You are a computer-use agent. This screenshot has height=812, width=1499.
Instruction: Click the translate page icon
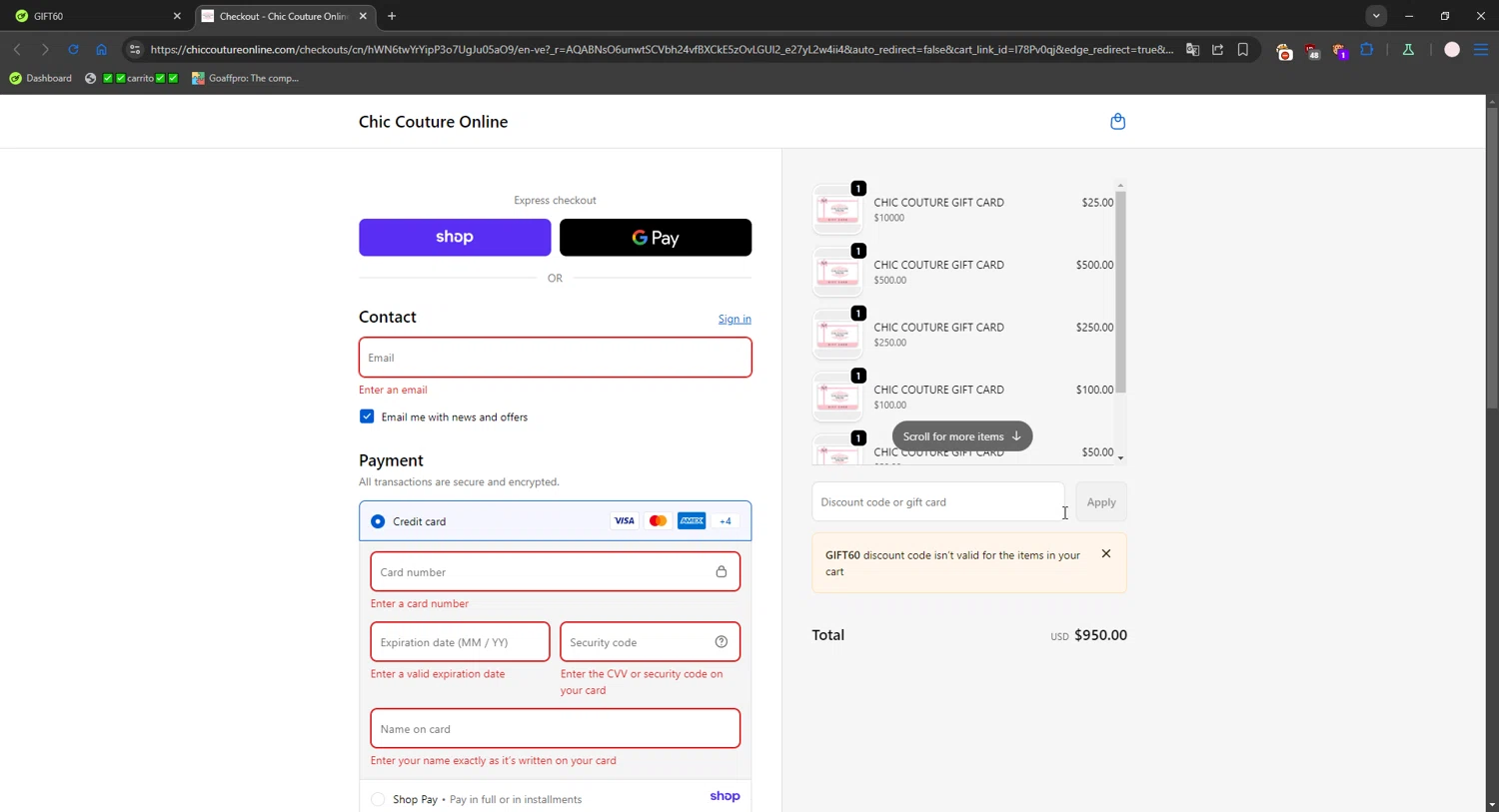coord(1192,49)
